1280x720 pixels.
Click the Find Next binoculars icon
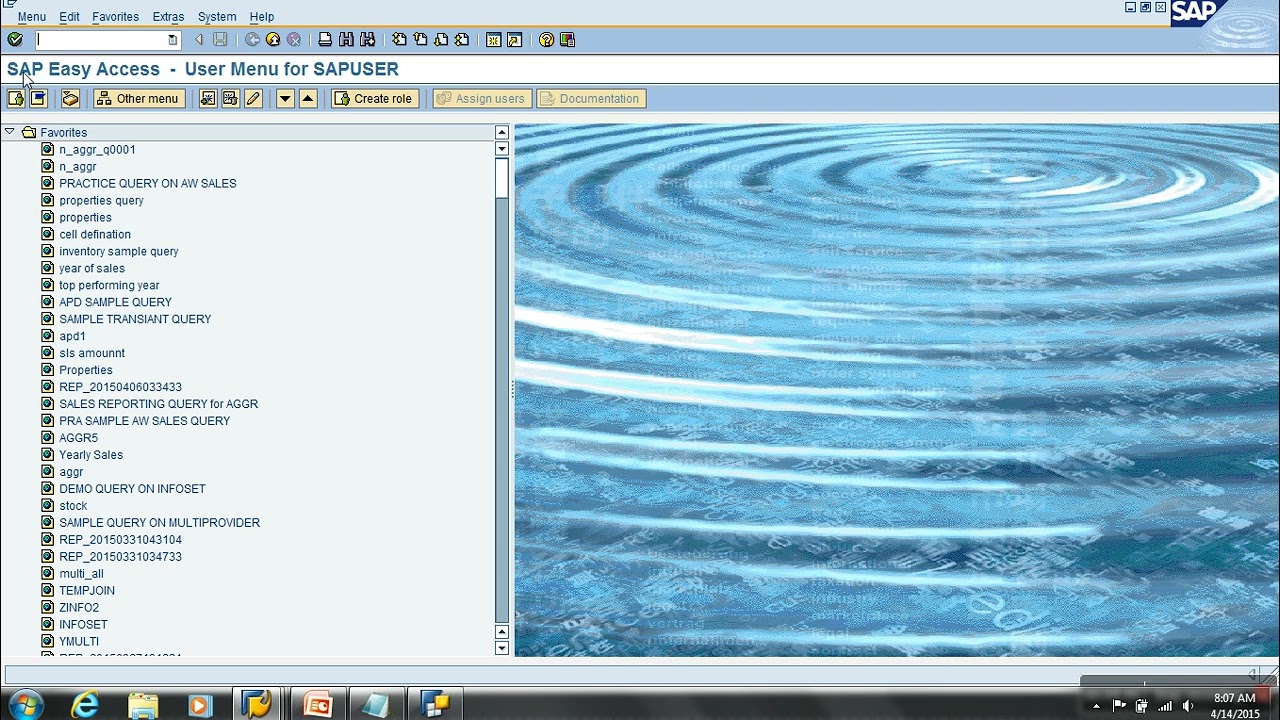coord(368,40)
